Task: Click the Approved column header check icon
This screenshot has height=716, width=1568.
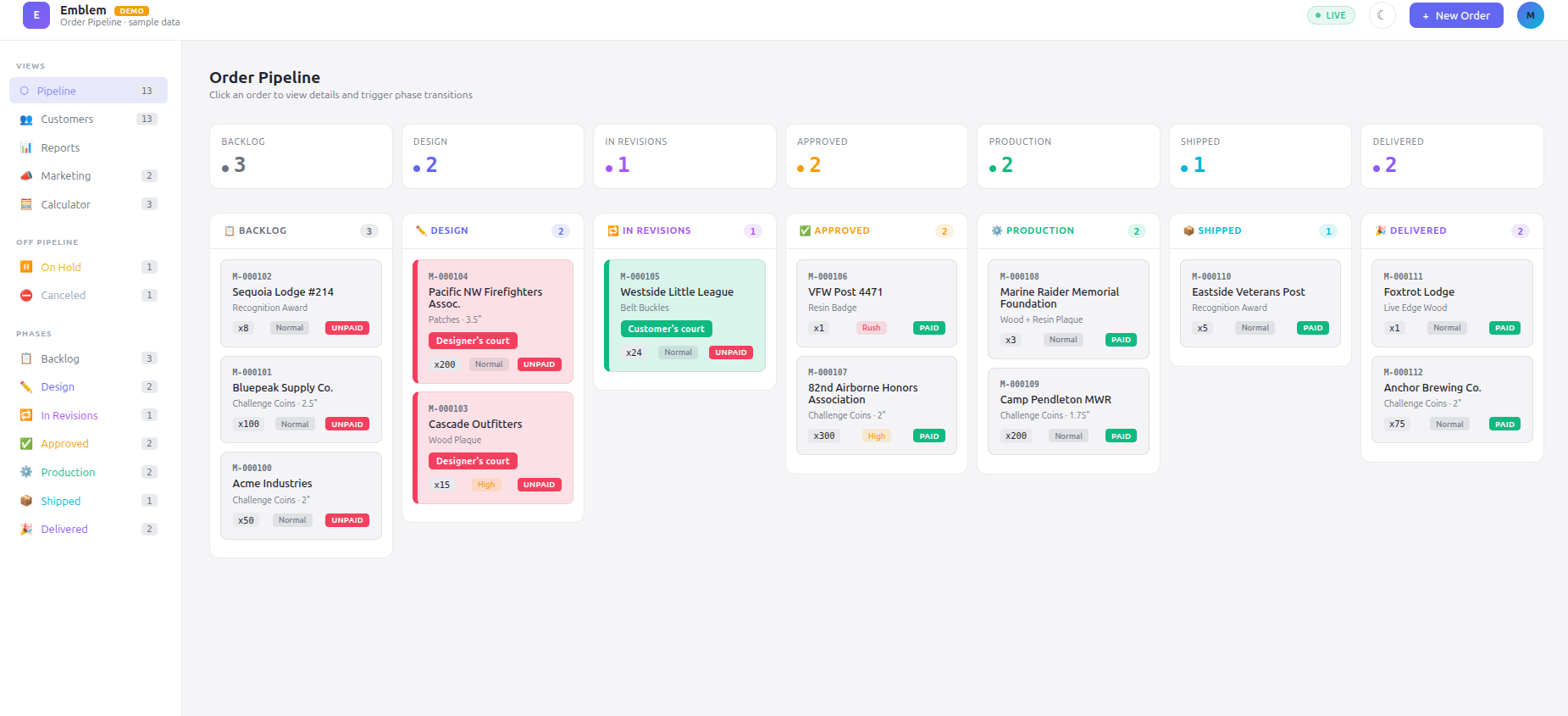Action: 805,230
